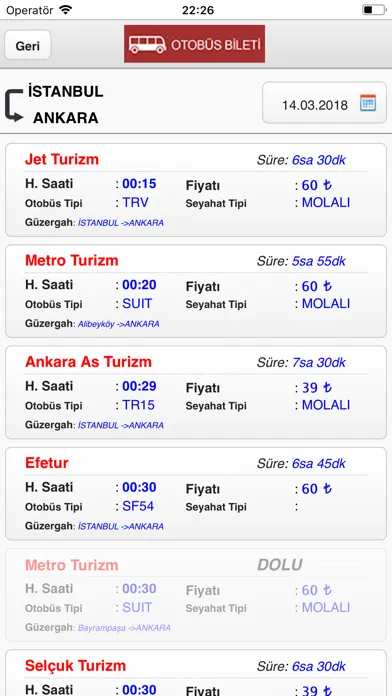392x696 pixels.
Task: Select the Metro Turizm 00:20 Alibeyköy trip
Action: [x=196, y=291]
